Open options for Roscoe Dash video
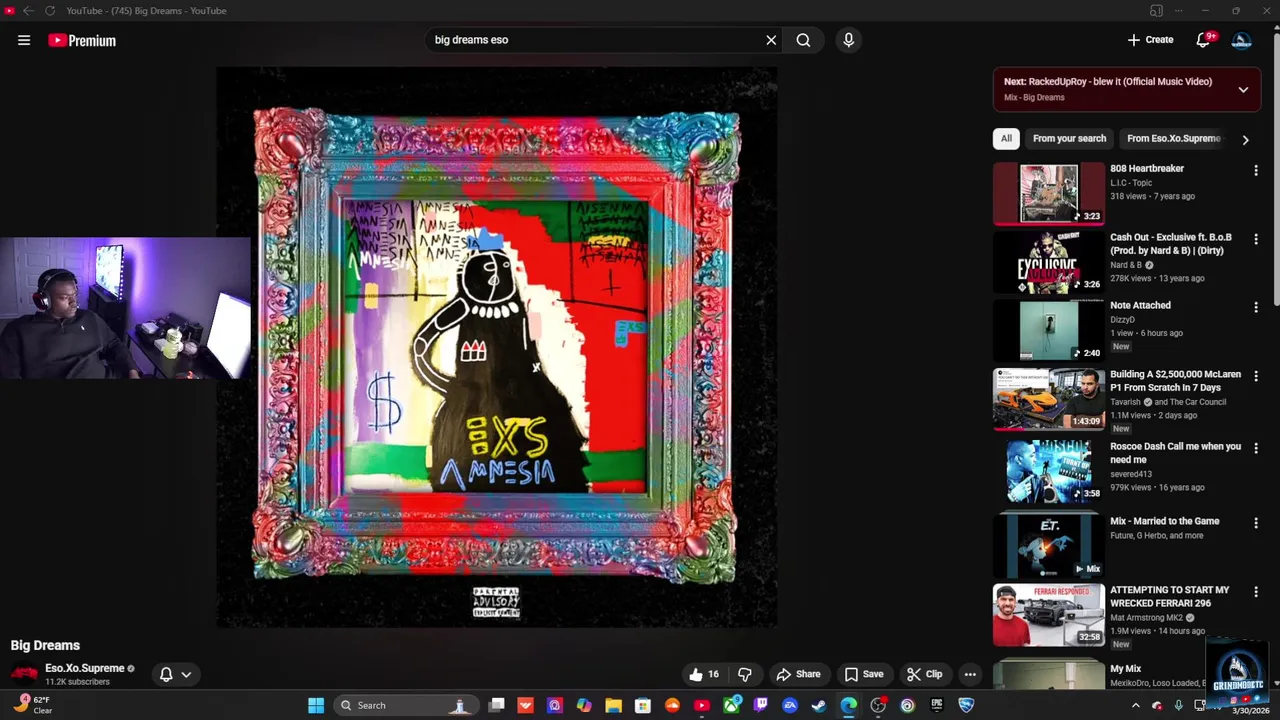 point(1256,449)
